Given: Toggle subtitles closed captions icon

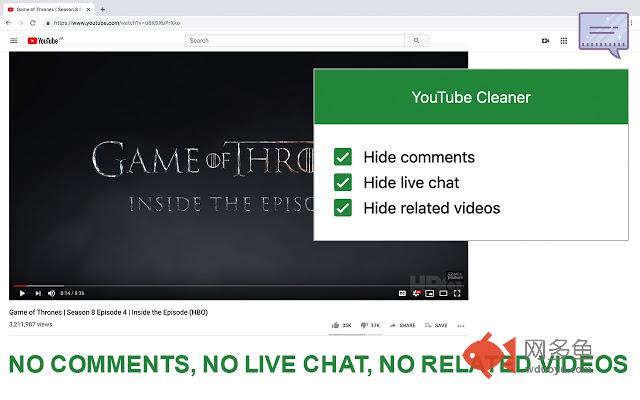Looking at the screenshot, I should [x=402, y=293].
